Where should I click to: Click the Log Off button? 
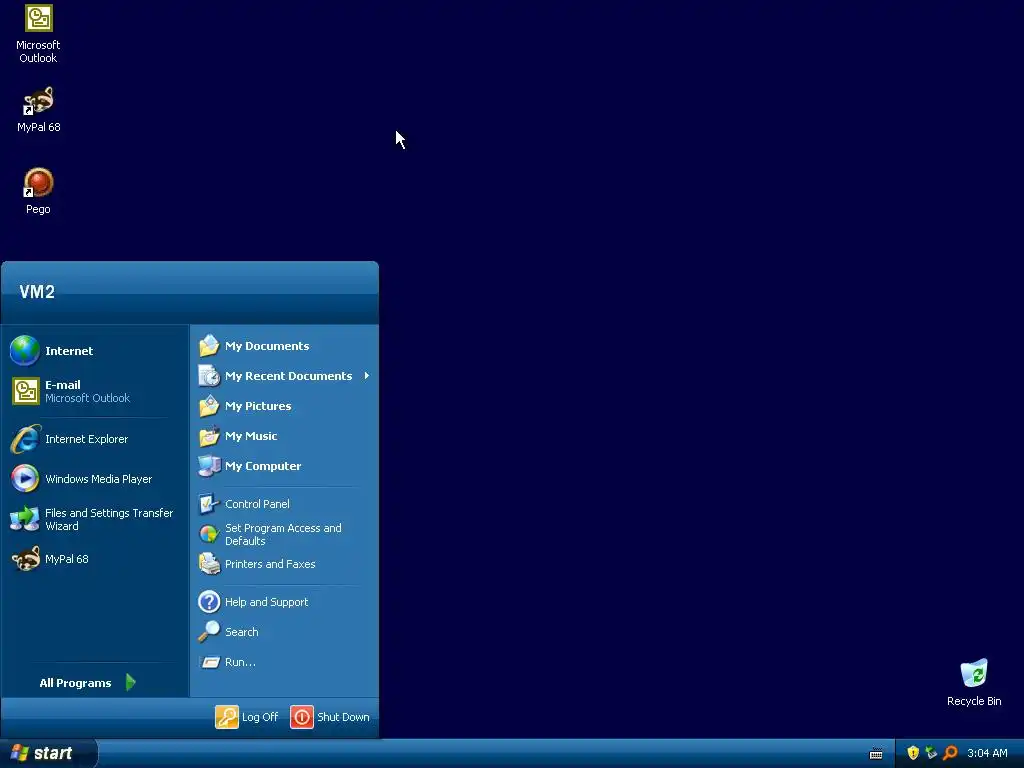[248, 717]
